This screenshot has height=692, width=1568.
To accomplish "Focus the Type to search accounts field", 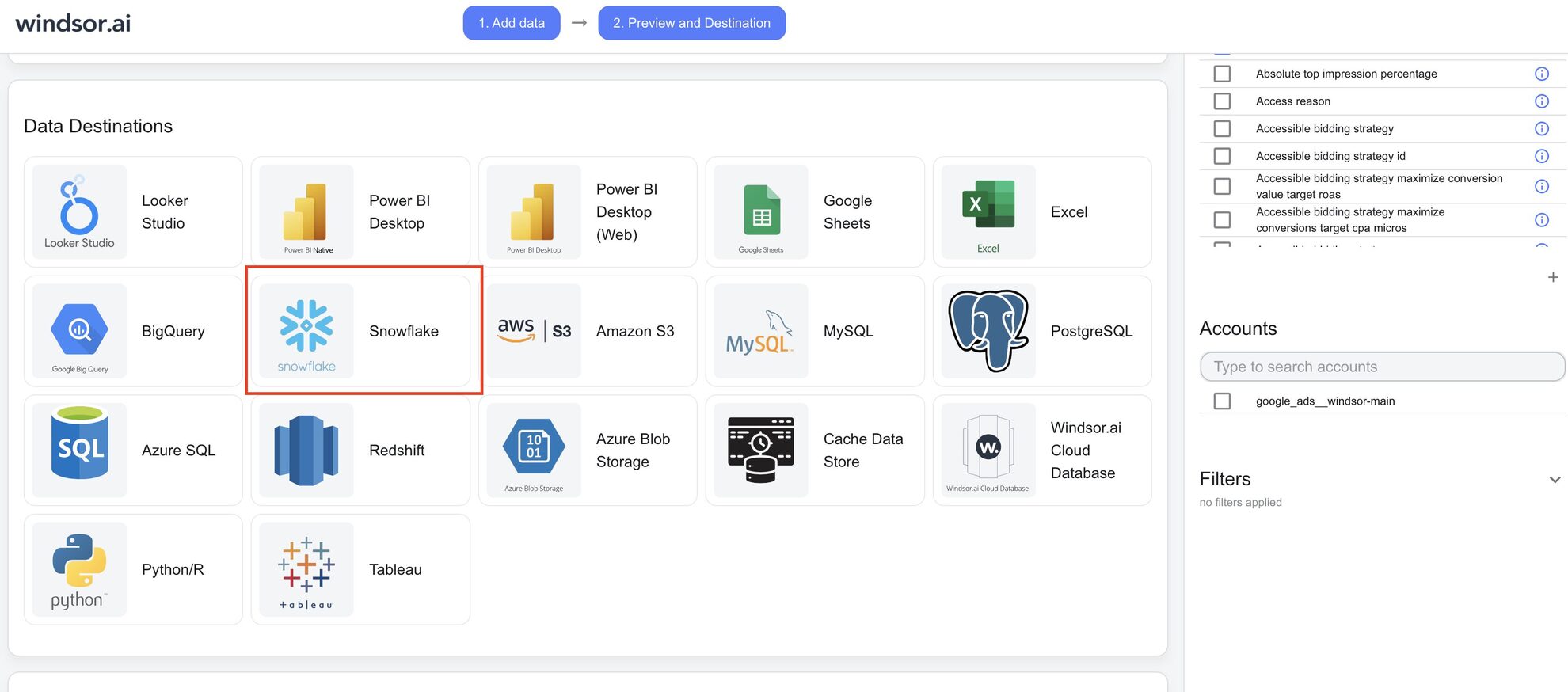I will point(1382,367).
